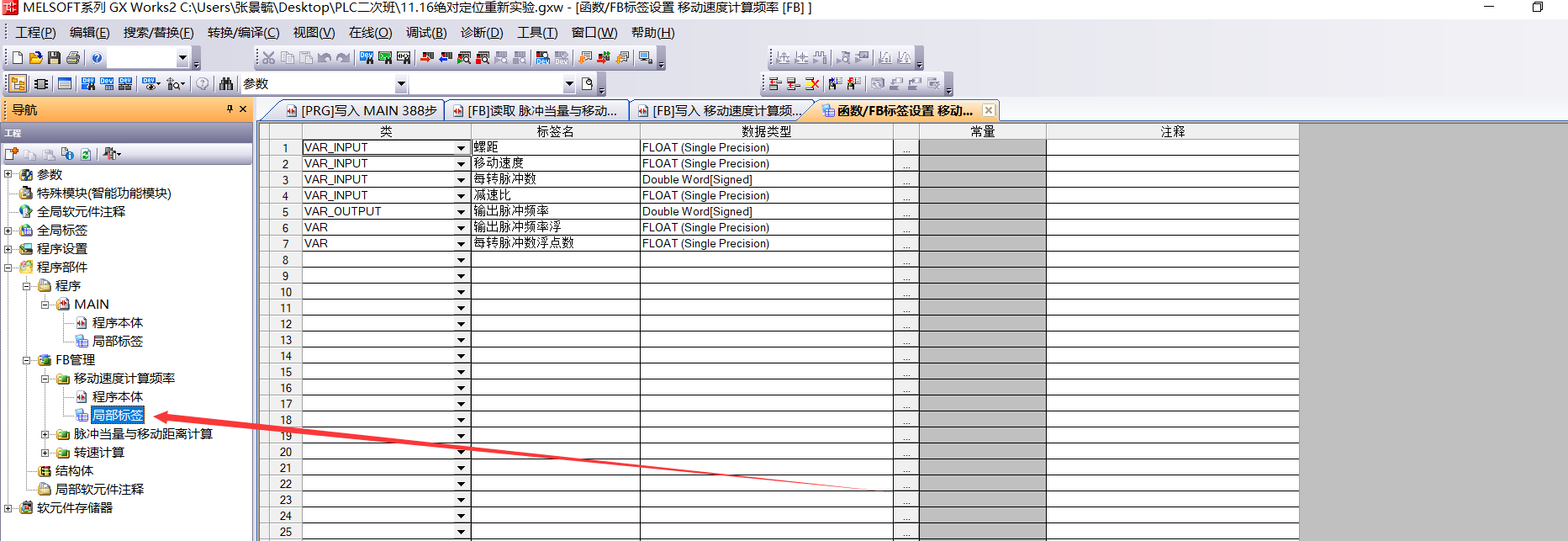Screen dimensions: 1568x541
Task: Click new data icon in navigation panel
Action: 12,154
